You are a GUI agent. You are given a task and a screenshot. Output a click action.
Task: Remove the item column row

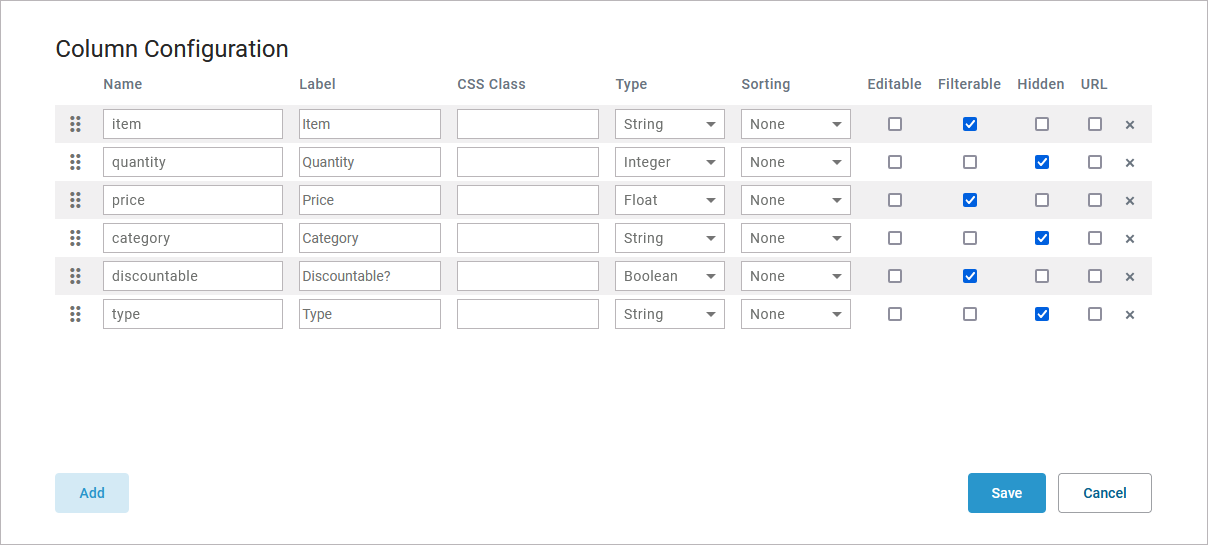(x=1130, y=125)
